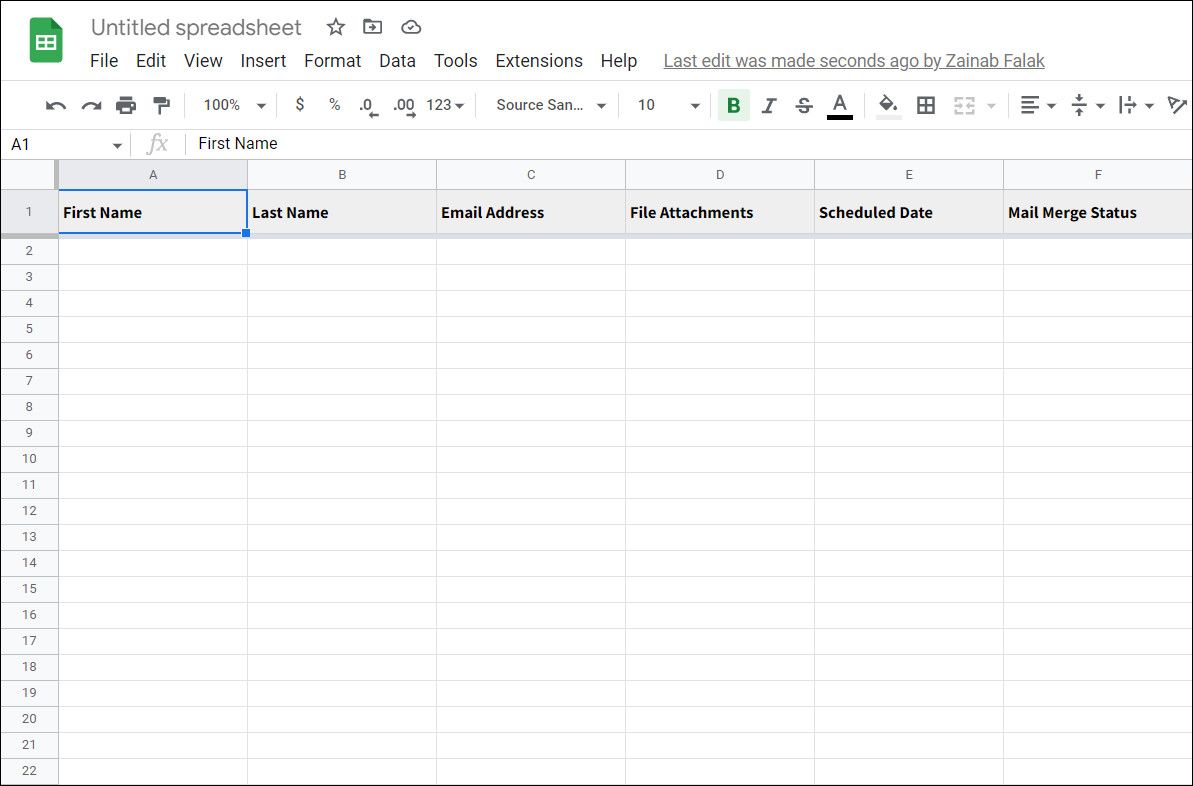This screenshot has width=1193, height=786.
Task: Open the Google Sheets home icon
Action: pos(46,40)
